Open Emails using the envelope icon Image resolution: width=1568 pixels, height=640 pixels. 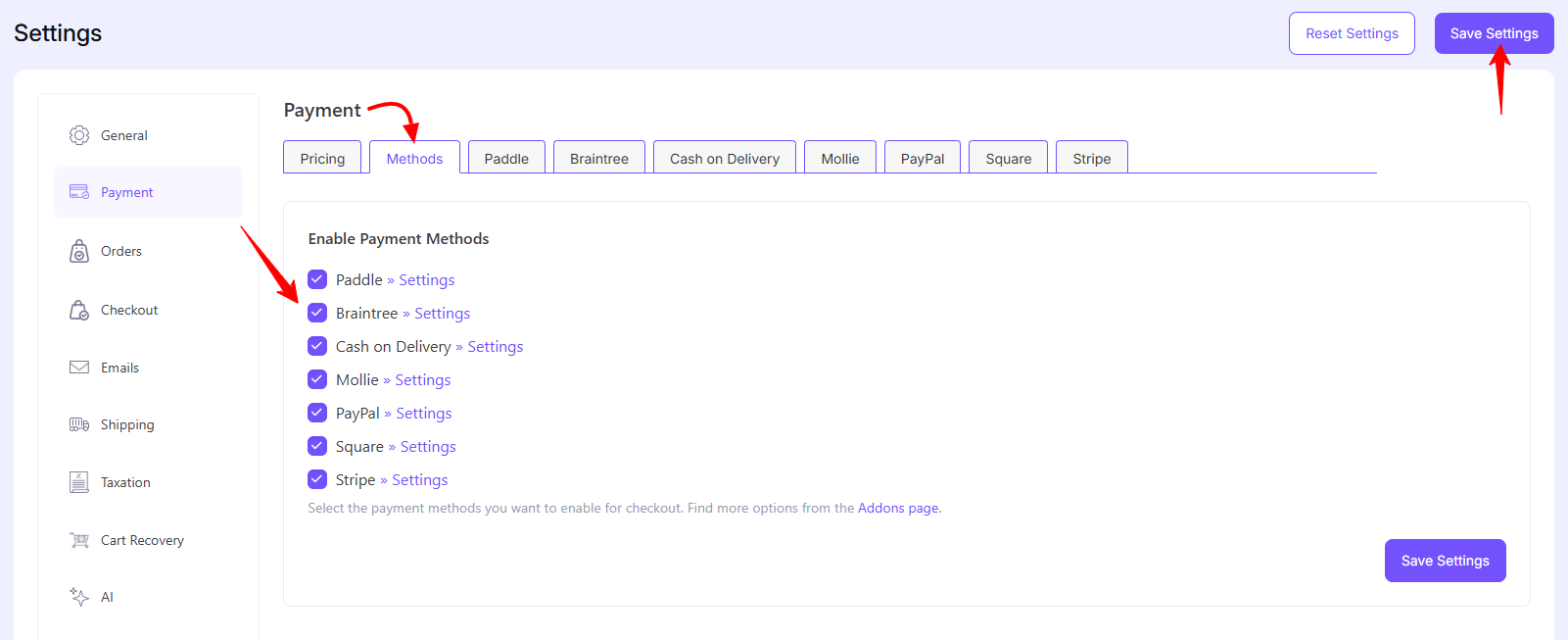[79, 368]
